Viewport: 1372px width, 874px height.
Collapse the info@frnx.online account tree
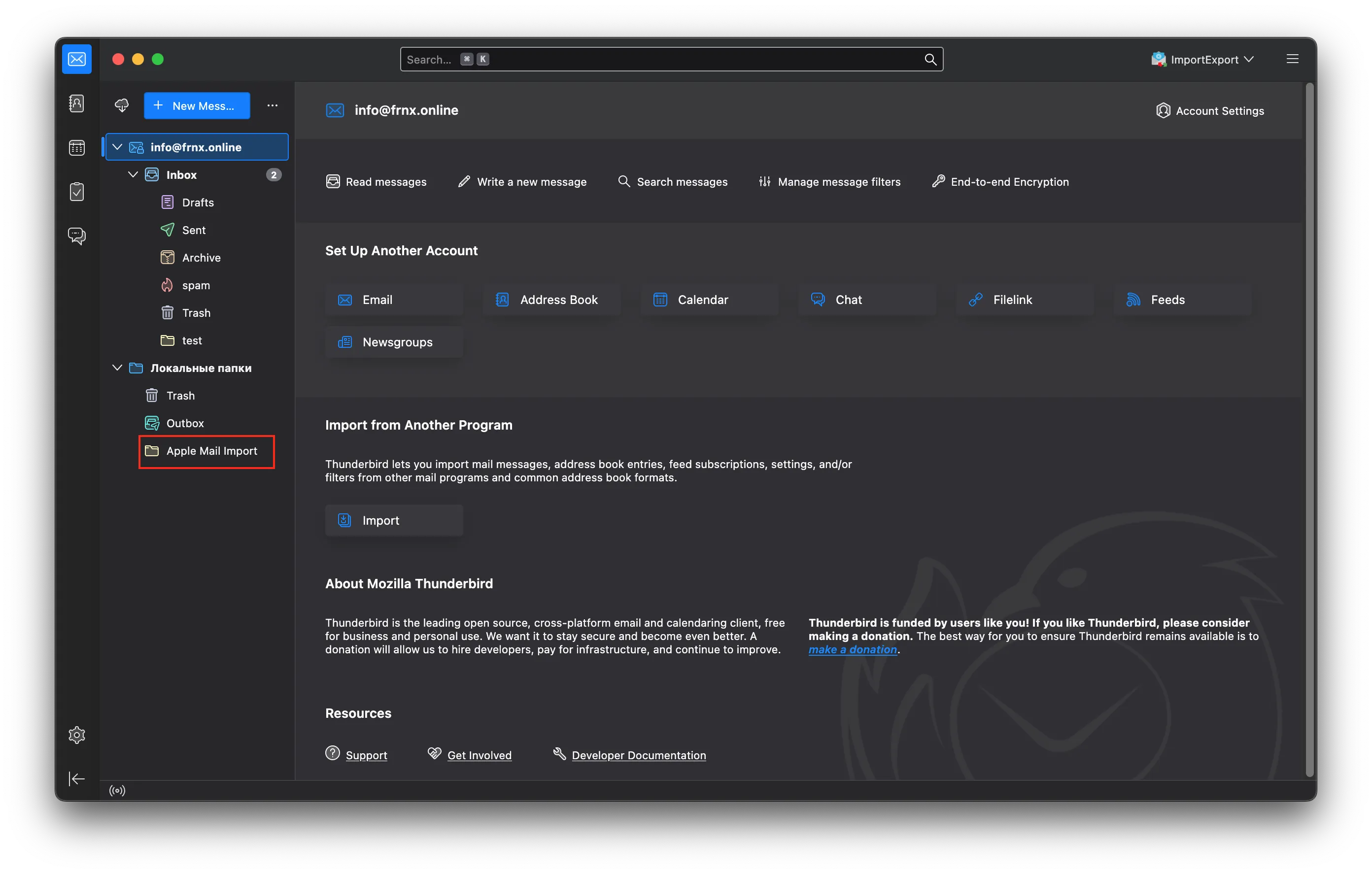point(117,147)
